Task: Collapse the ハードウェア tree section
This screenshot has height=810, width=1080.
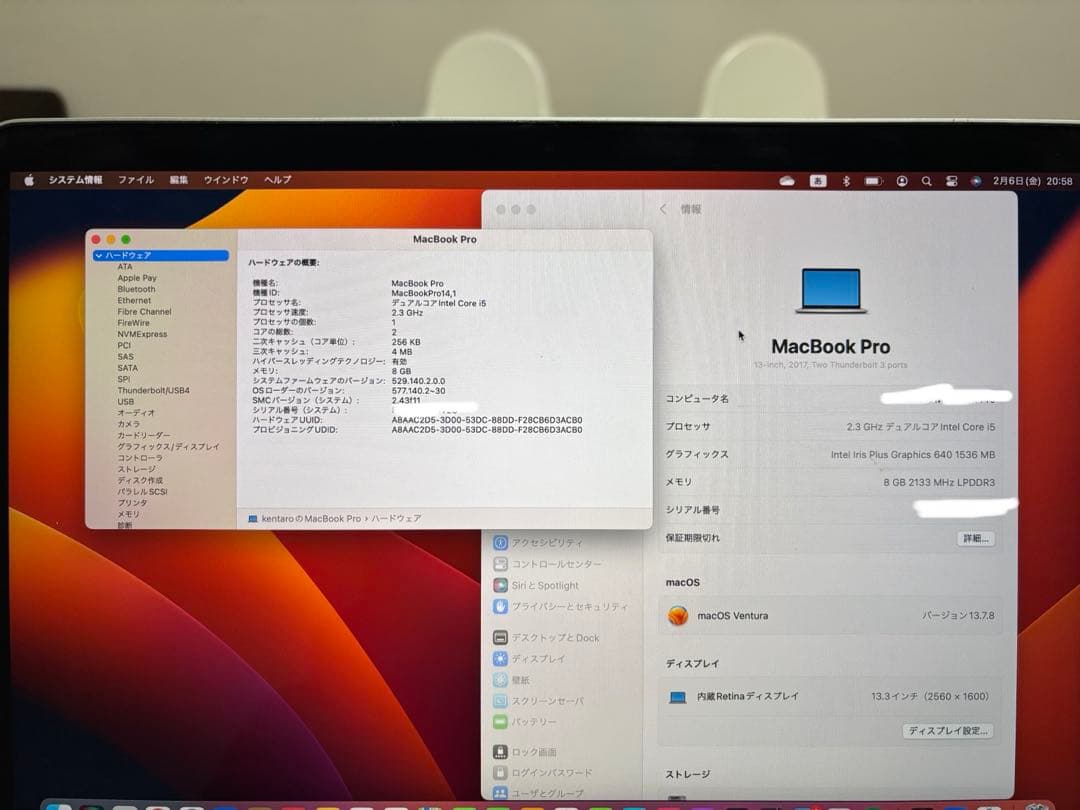Action: [x=98, y=256]
